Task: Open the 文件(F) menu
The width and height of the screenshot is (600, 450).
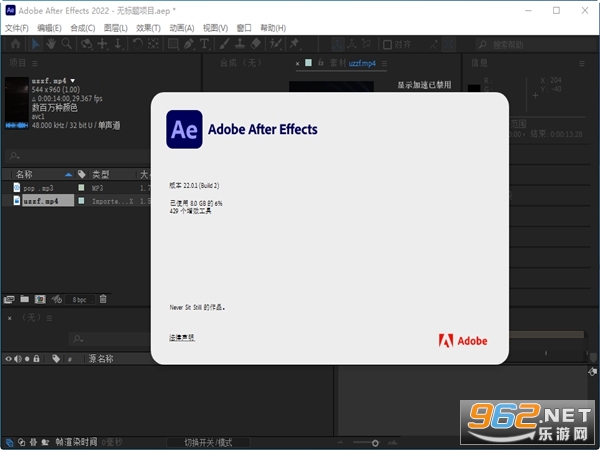Action: coord(16,28)
